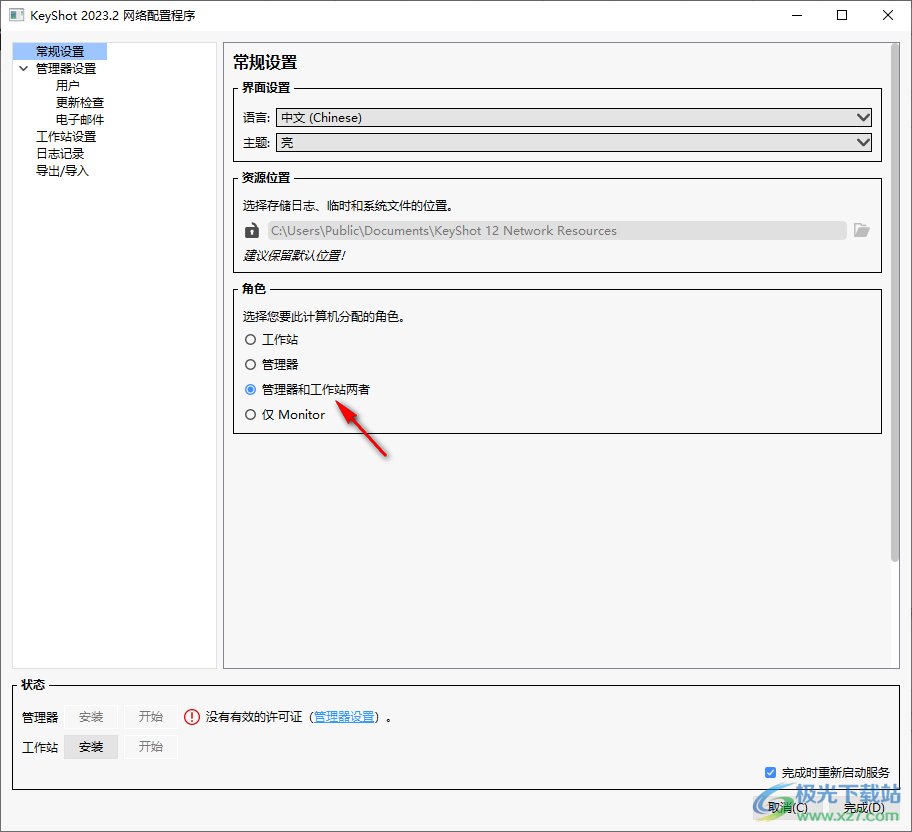The image size is (912, 832).
Task: Select the 管理器 role radio button
Action: 249,364
